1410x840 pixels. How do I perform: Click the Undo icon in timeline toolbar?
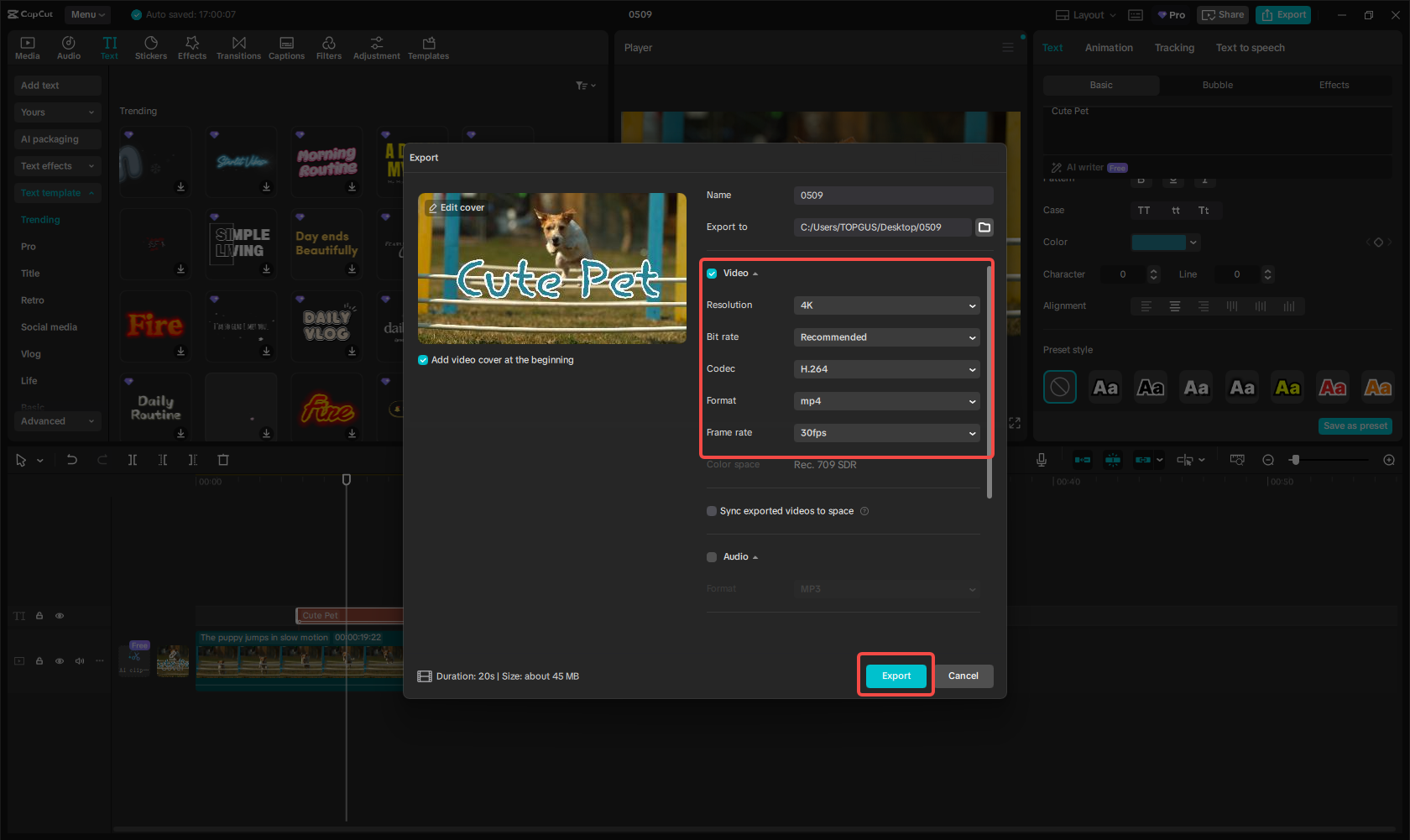coord(72,460)
